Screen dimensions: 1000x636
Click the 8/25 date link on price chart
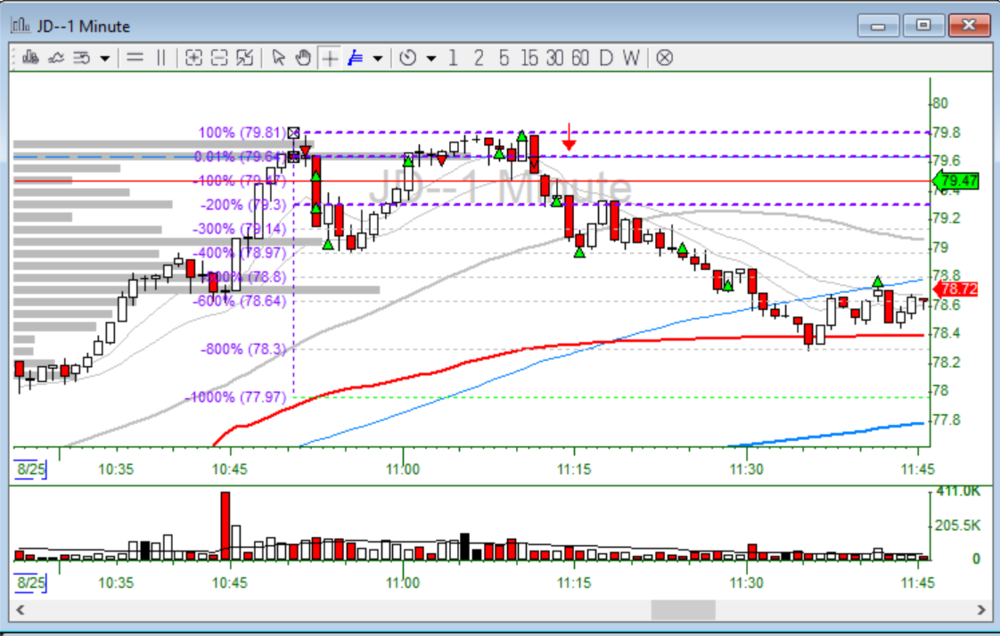click(x=30, y=468)
